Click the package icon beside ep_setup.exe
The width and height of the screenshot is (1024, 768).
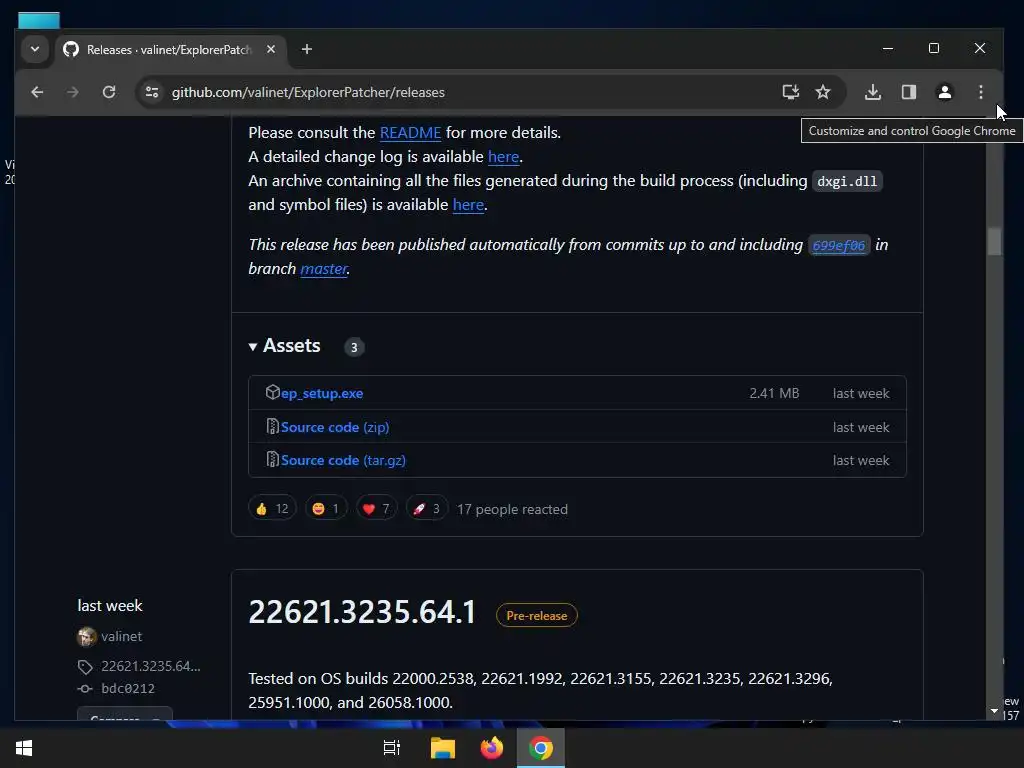(272, 392)
